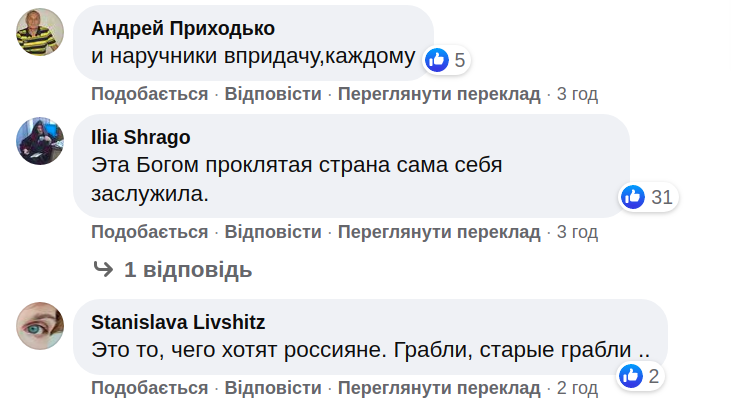The height and width of the screenshot is (407, 731).
Task: Click like reaction icon on Stanislava Livshitz's comment
Action: [x=631, y=376]
